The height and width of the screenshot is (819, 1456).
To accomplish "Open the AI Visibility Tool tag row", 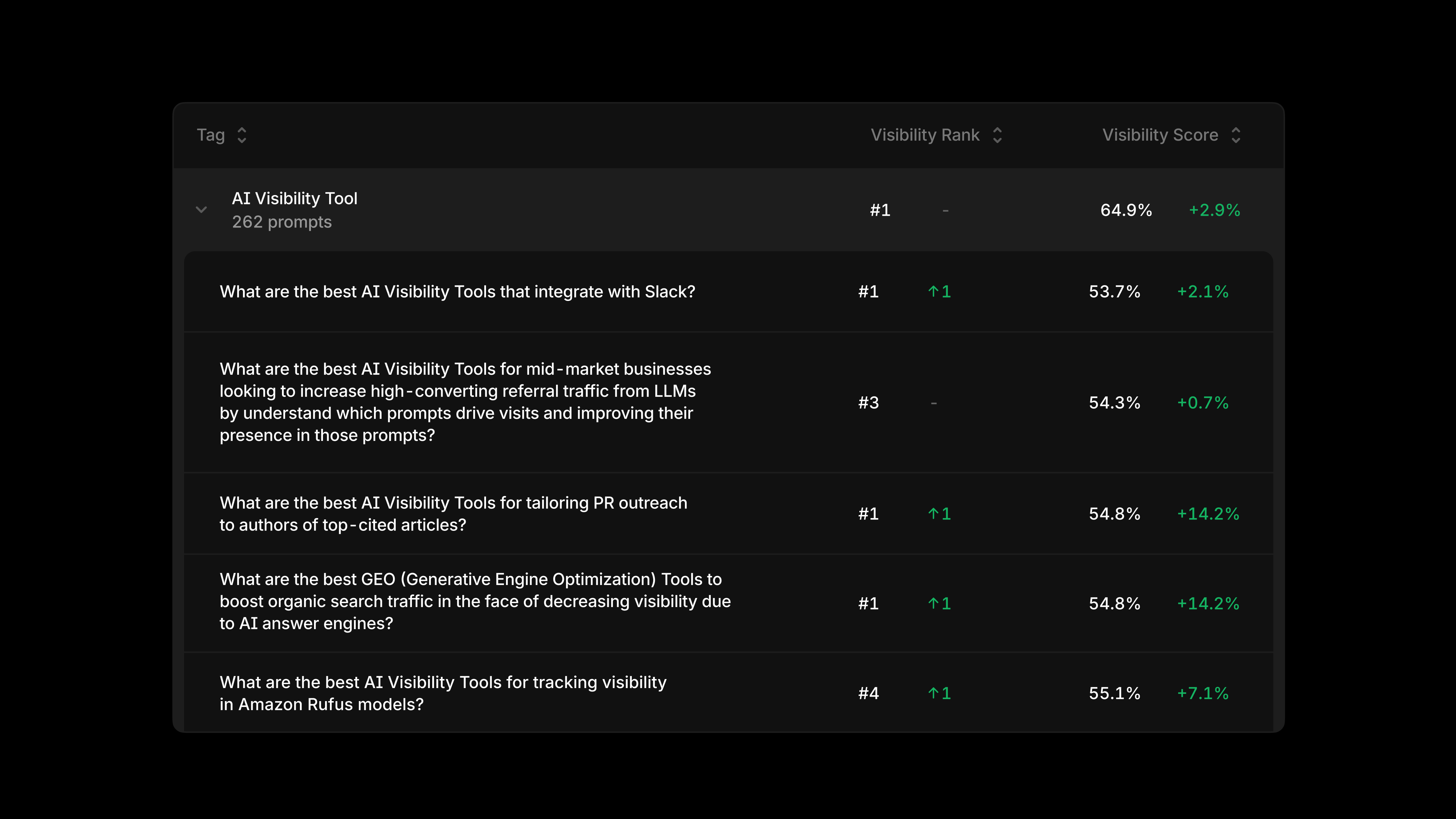I will [x=729, y=210].
